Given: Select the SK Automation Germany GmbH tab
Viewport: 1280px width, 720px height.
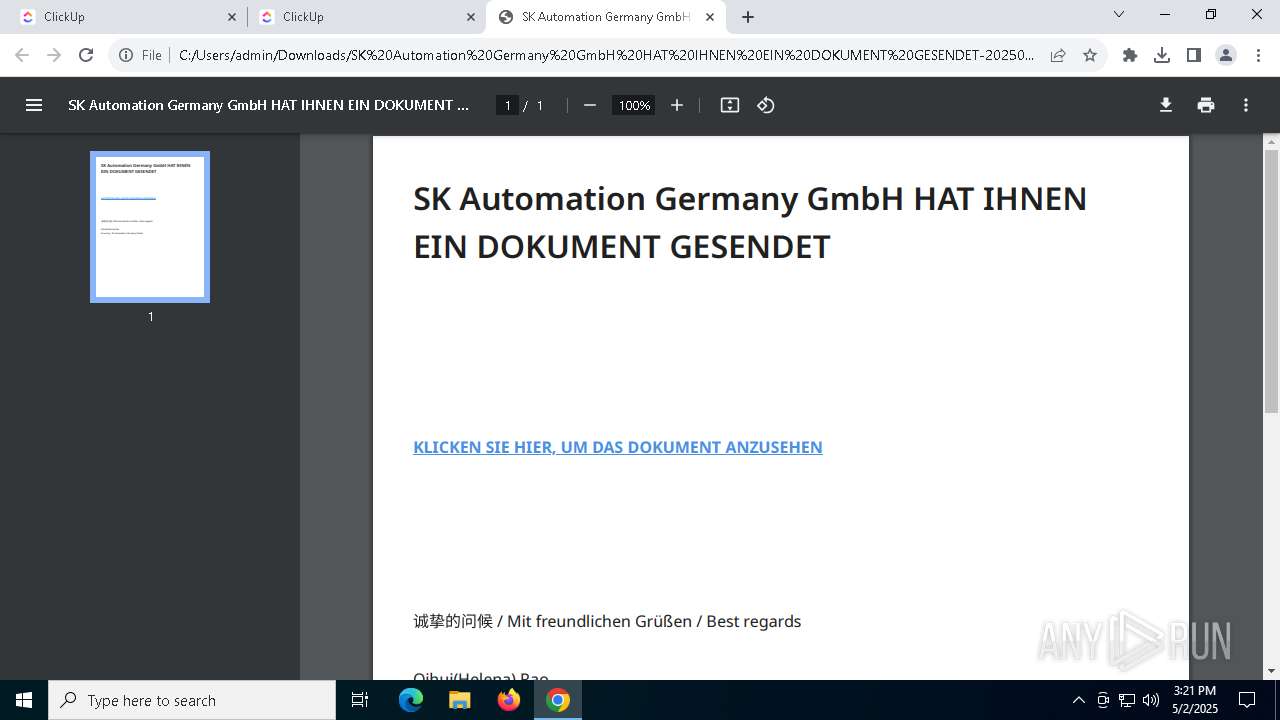Looking at the screenshot, I should 606,17.
